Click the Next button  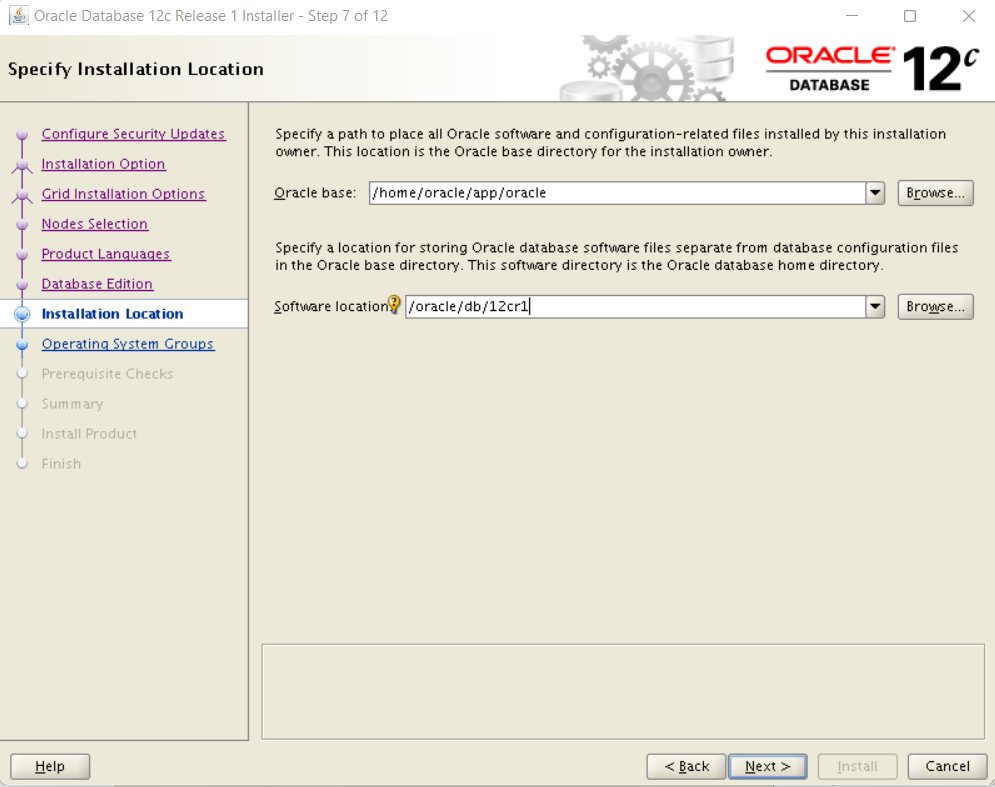coord(768,767)
